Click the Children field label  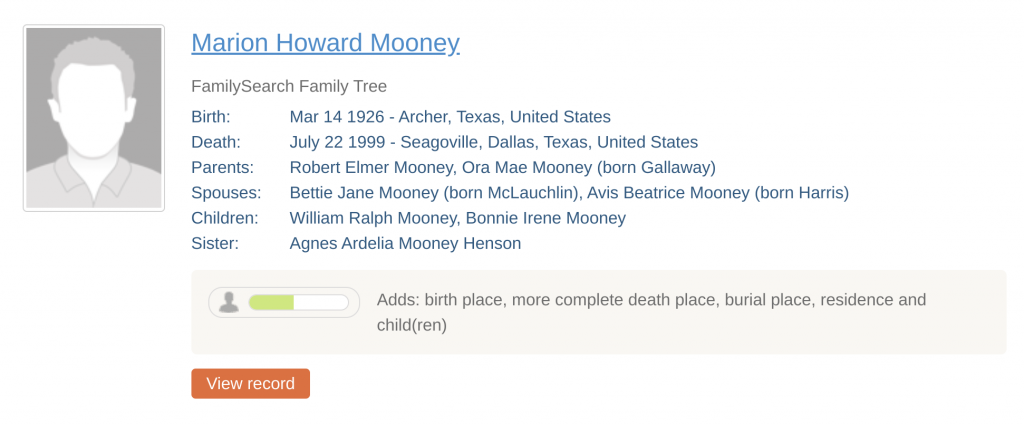(x=224, y=217)
